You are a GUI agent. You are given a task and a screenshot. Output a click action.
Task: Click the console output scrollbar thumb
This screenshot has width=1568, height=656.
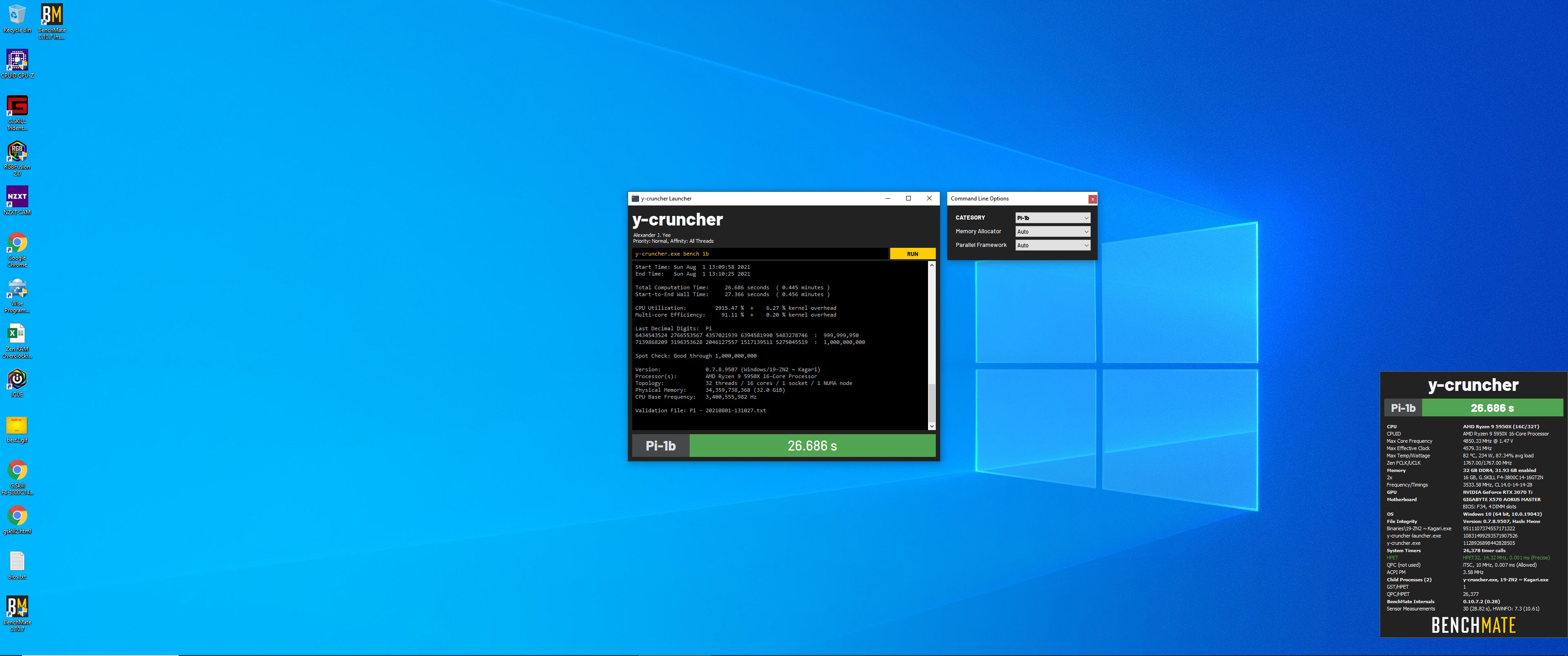pos(931,403)
